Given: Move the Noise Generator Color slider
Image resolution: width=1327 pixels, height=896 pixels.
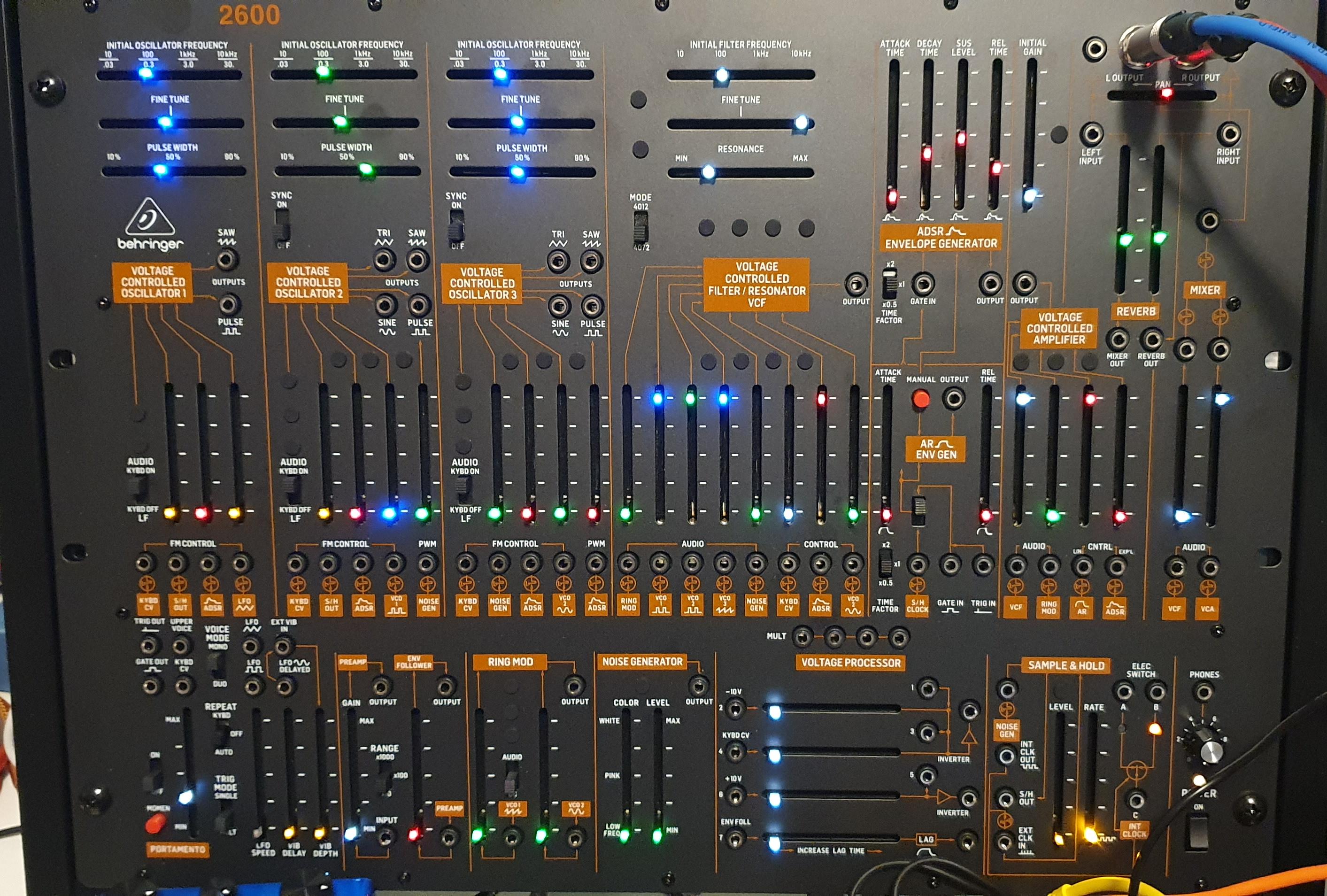Looking at the screenshot, I should pos(625,835).
